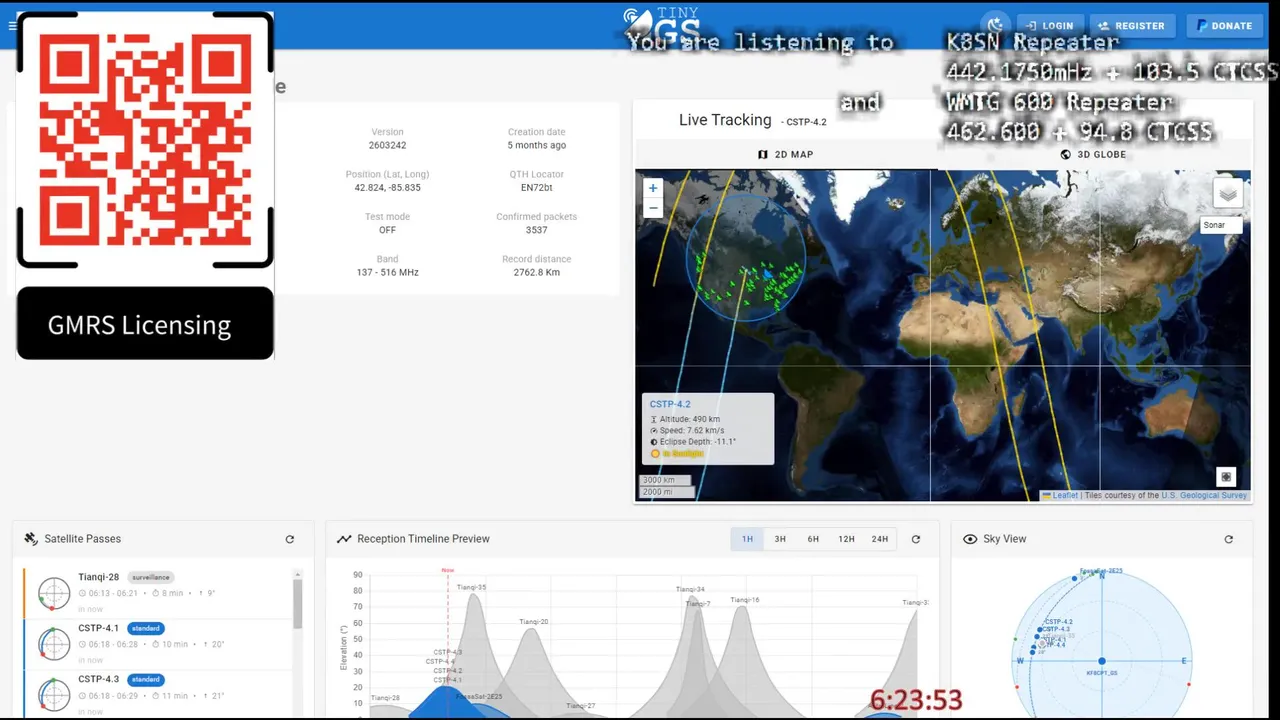Click the blue satellite marker on map
Viewport: 1280px width, 720px height.
[x=767, y=273]
